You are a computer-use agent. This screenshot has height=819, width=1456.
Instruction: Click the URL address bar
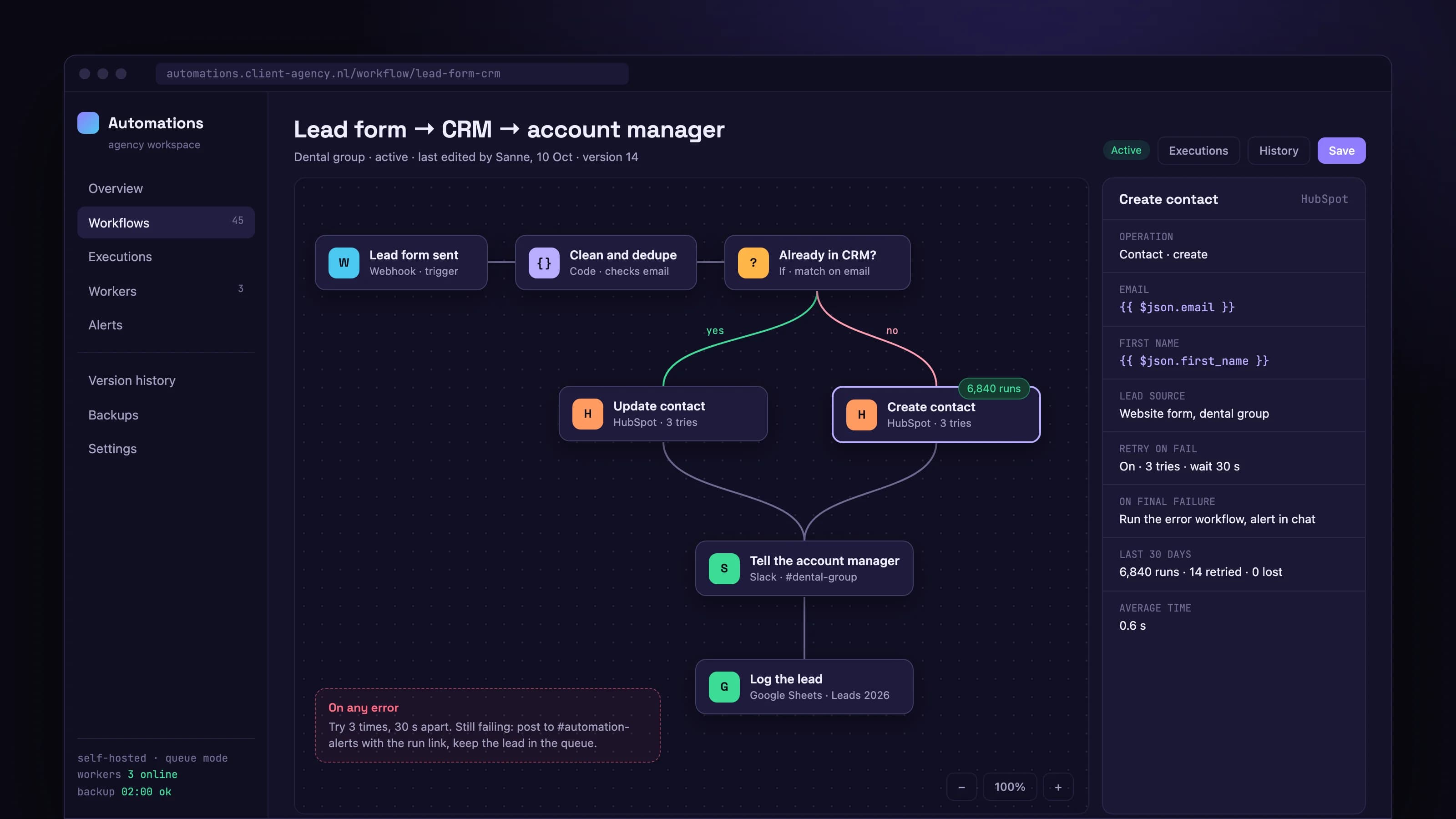(x=392, y=73)
